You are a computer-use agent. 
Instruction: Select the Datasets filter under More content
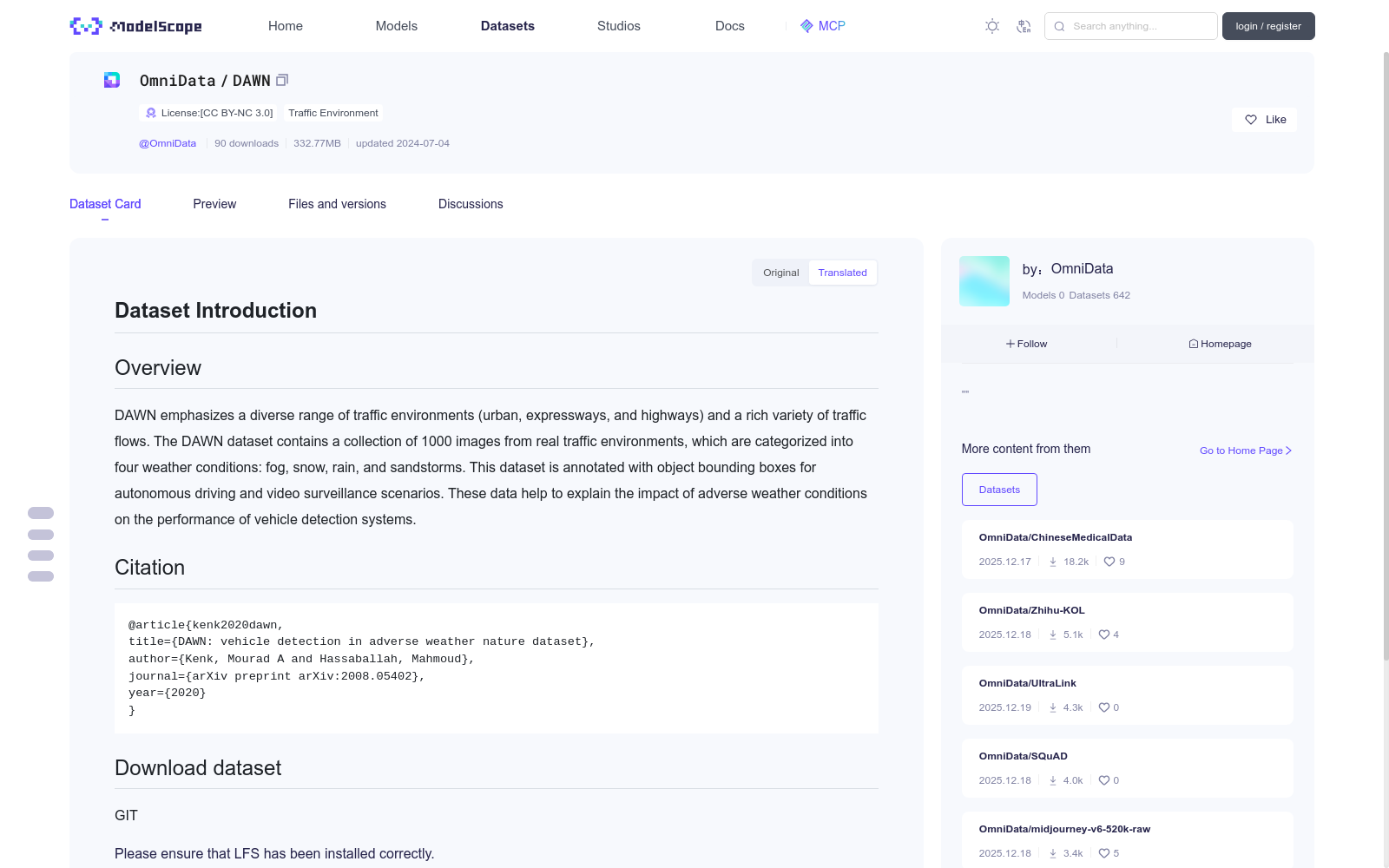pos(999,490)
